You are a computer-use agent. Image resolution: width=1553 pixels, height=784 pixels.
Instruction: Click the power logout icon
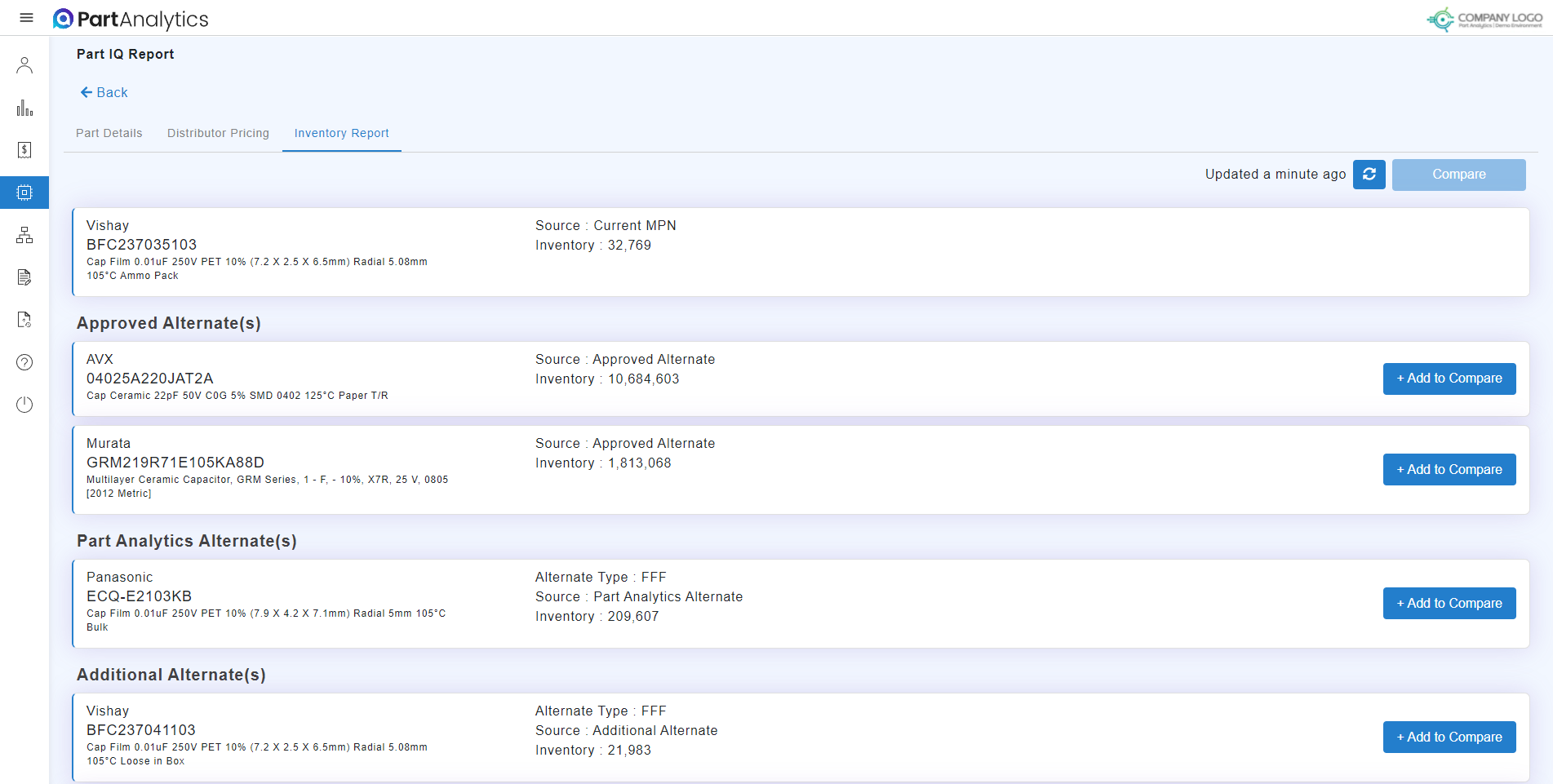click(24, 405)
